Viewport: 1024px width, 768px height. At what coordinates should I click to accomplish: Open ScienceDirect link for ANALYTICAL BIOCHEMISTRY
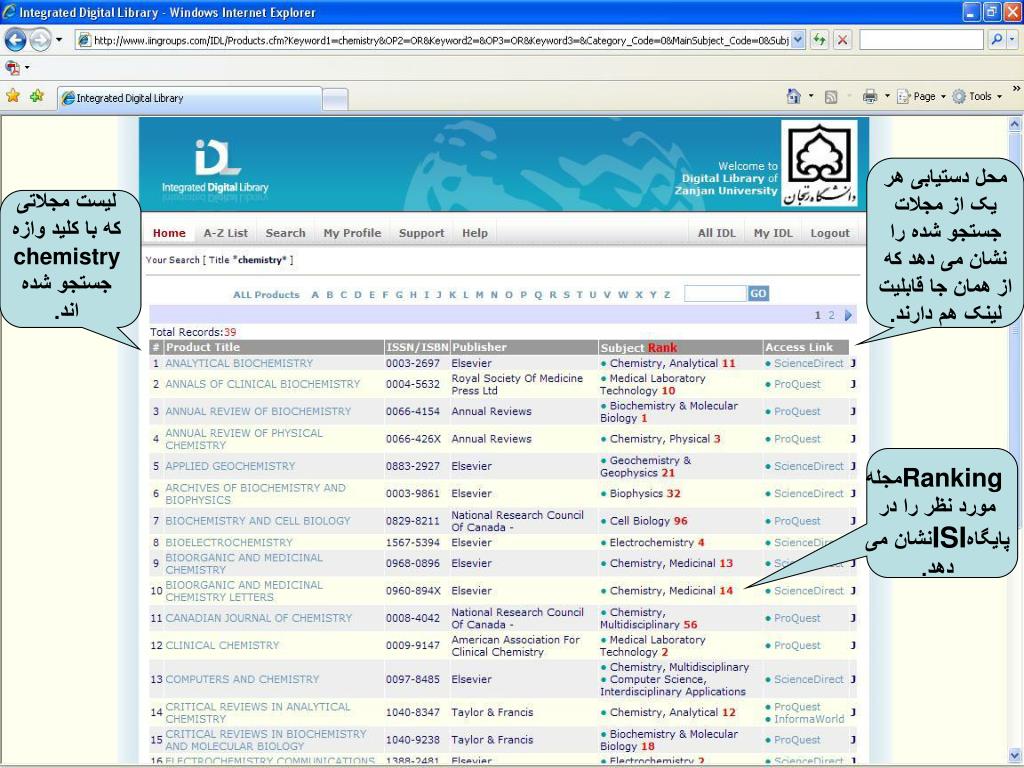808,363
